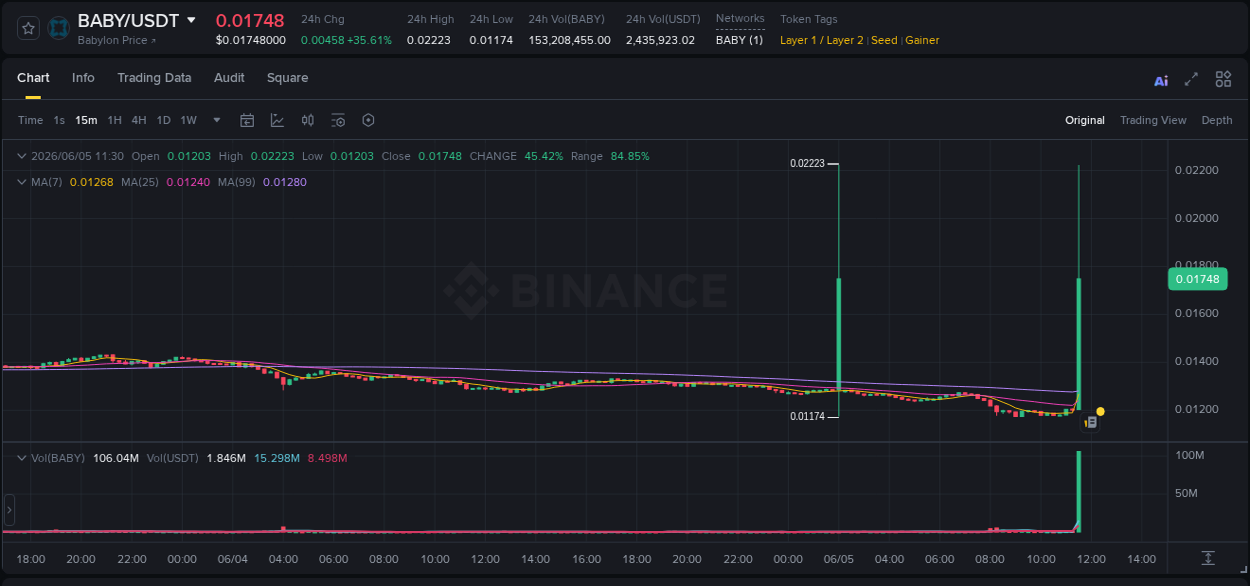Viewport: 1250px width, 586px height.
Task: Click the 24h Vol(USDT) value 2,435,923.02
Action: (x=660, y=40)
